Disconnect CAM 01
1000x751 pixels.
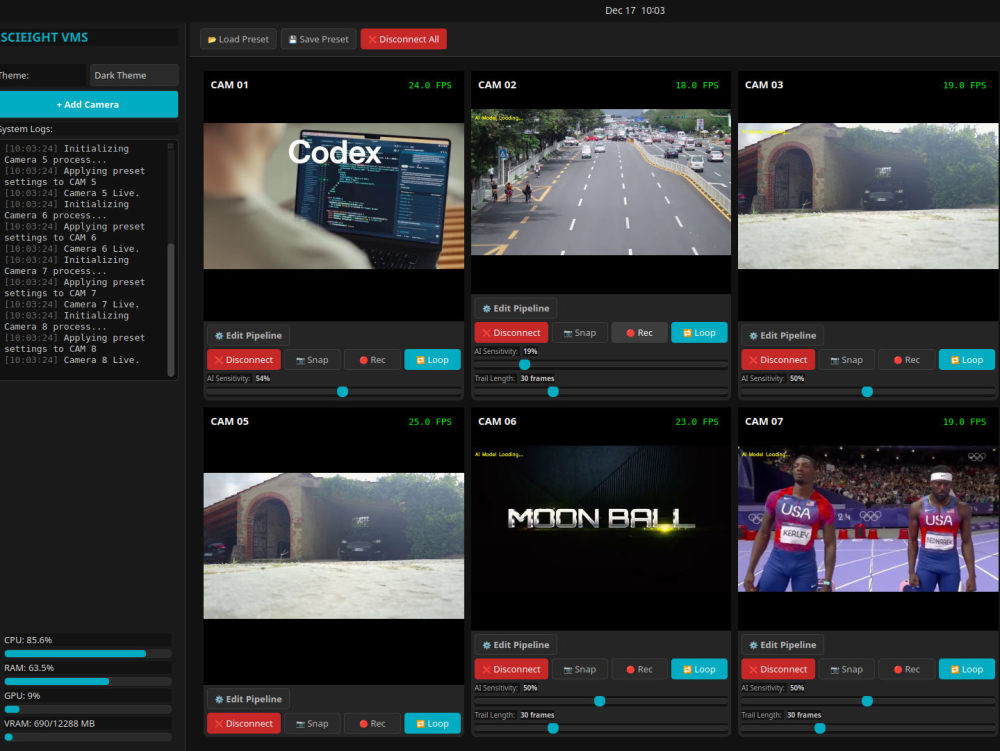click(244, 360)
